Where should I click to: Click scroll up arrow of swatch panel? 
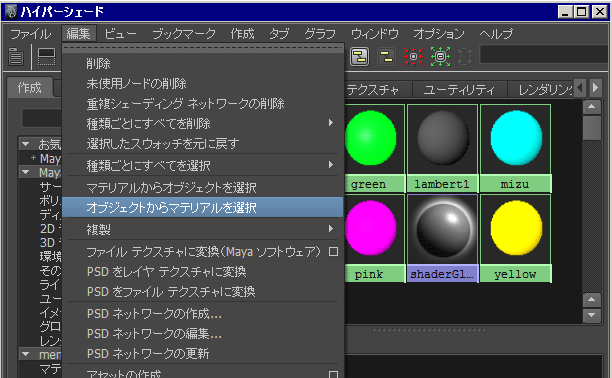[x=592, y=107]
